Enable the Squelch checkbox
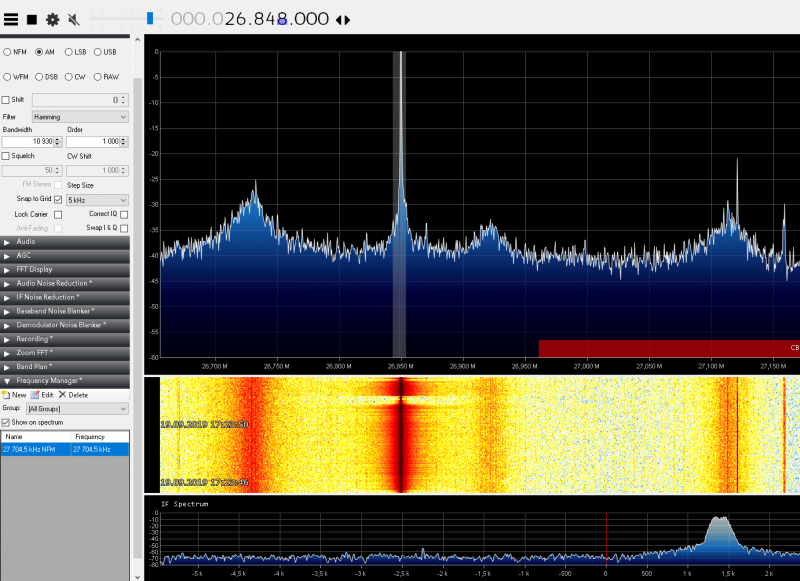The width and height of the screenshot is (800, 581). coord(6,156)
